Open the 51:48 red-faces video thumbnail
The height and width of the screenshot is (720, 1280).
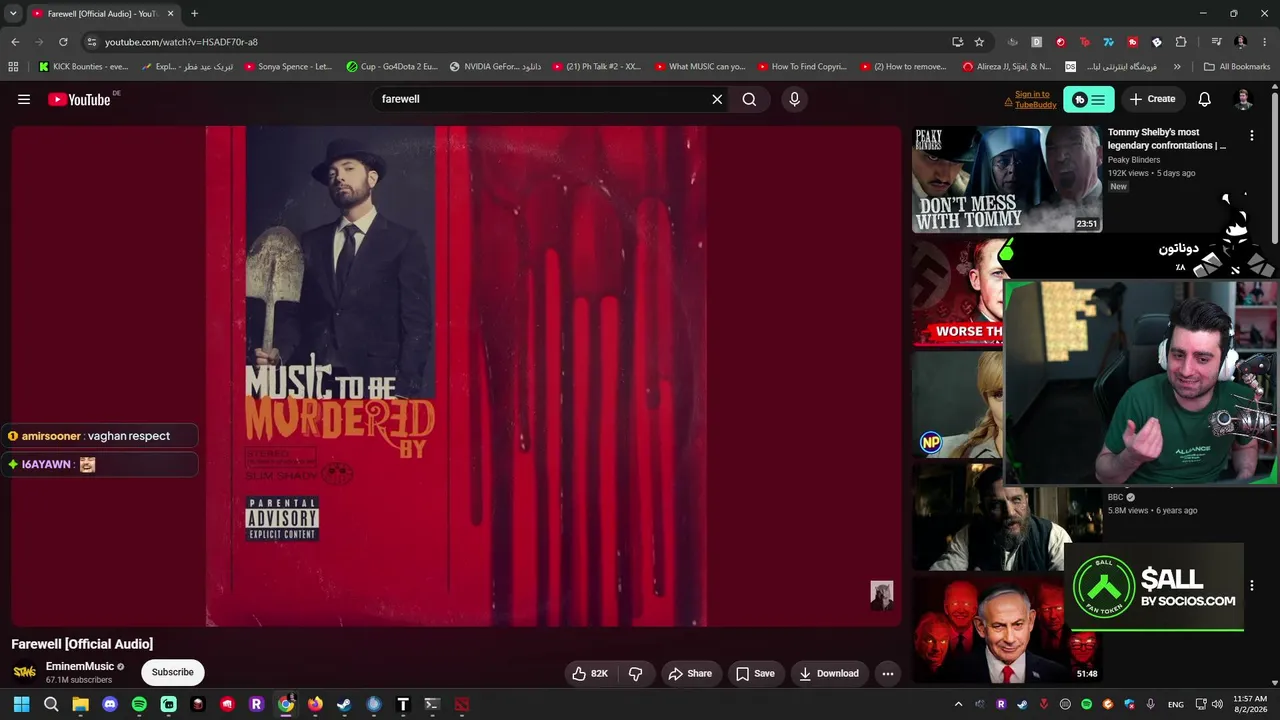[1007, 630]
